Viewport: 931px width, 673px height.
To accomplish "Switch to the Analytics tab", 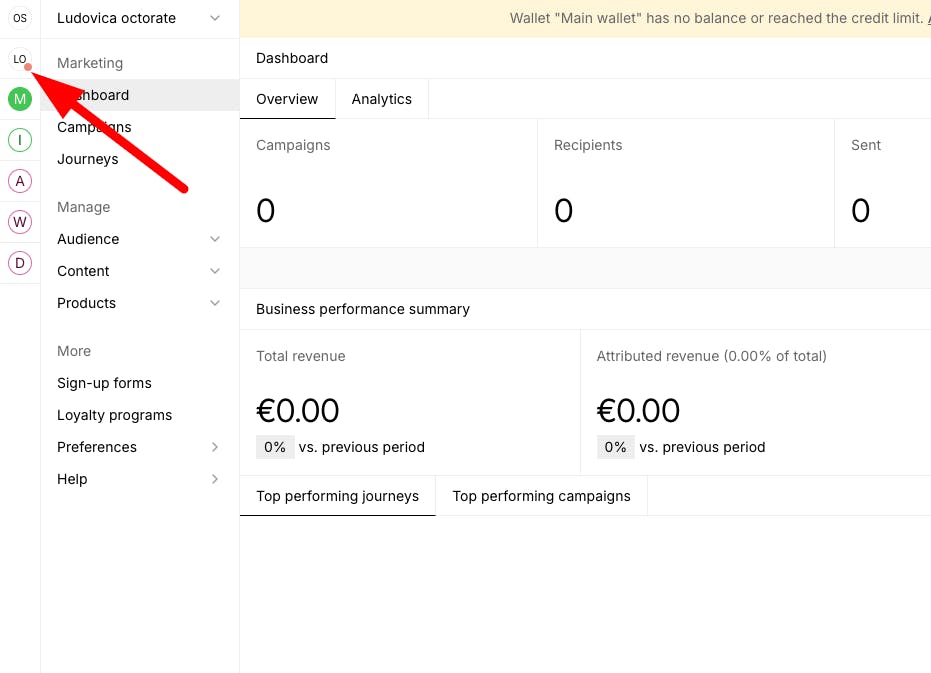I will (x=382, y=99).
